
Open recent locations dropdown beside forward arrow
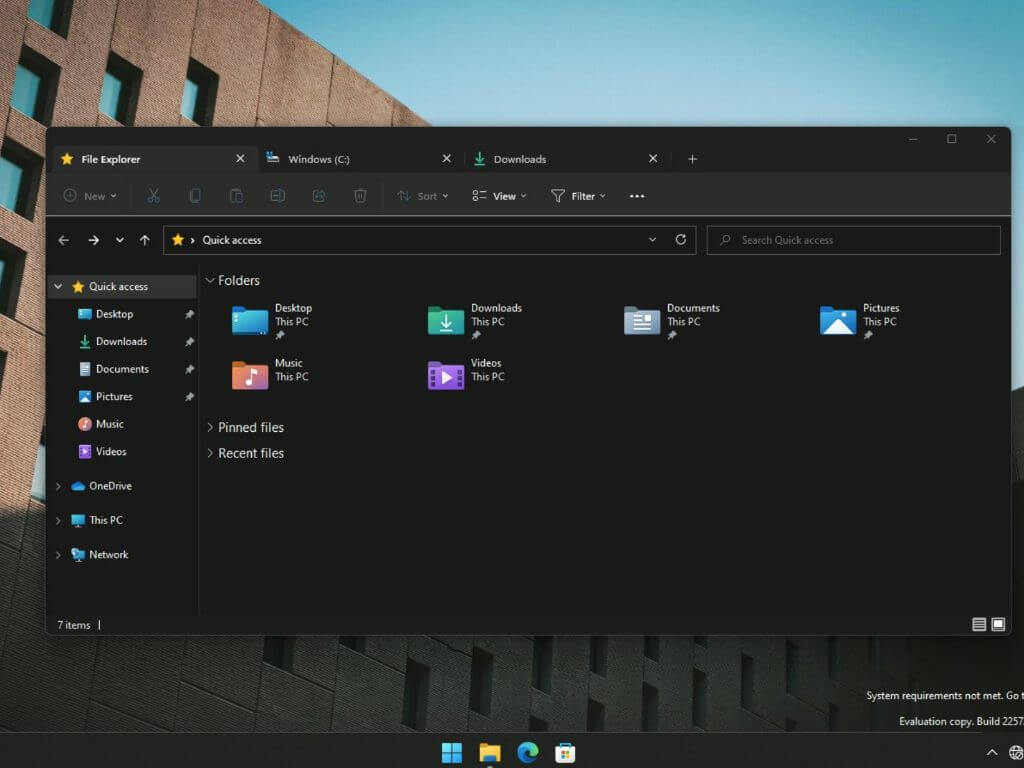tap(120, 240)
